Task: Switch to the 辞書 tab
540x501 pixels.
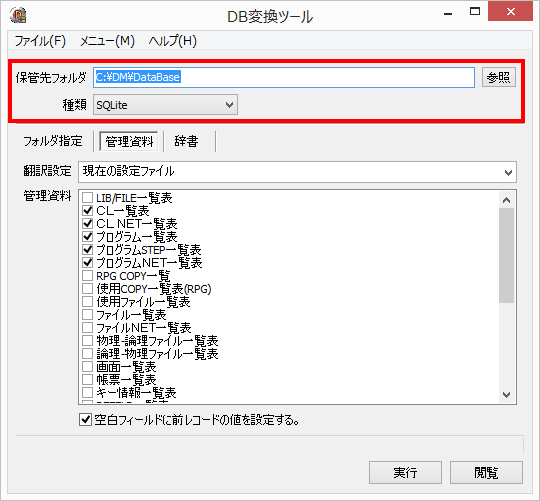Action: coord(186,141)
